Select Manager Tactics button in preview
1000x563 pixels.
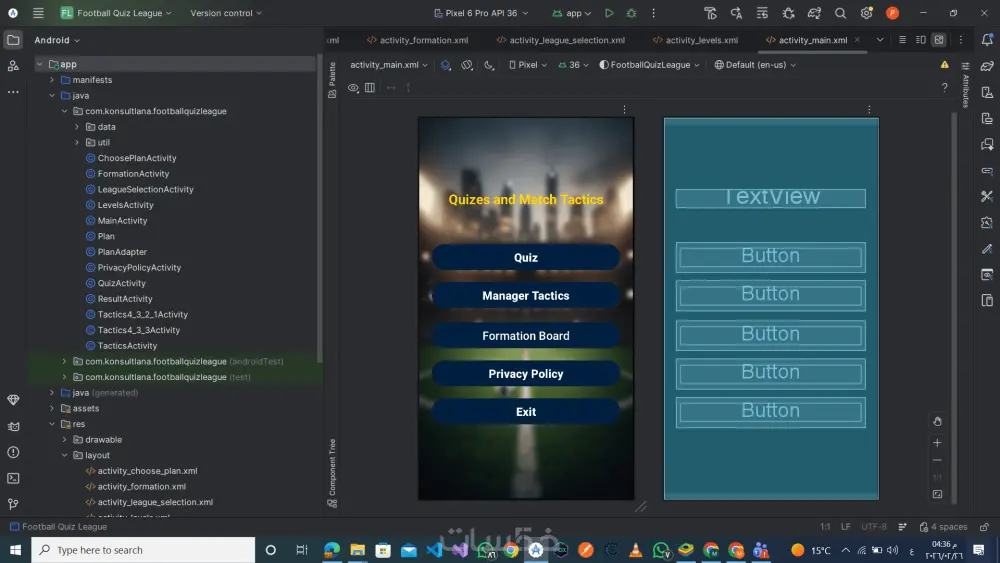point(526,295)
